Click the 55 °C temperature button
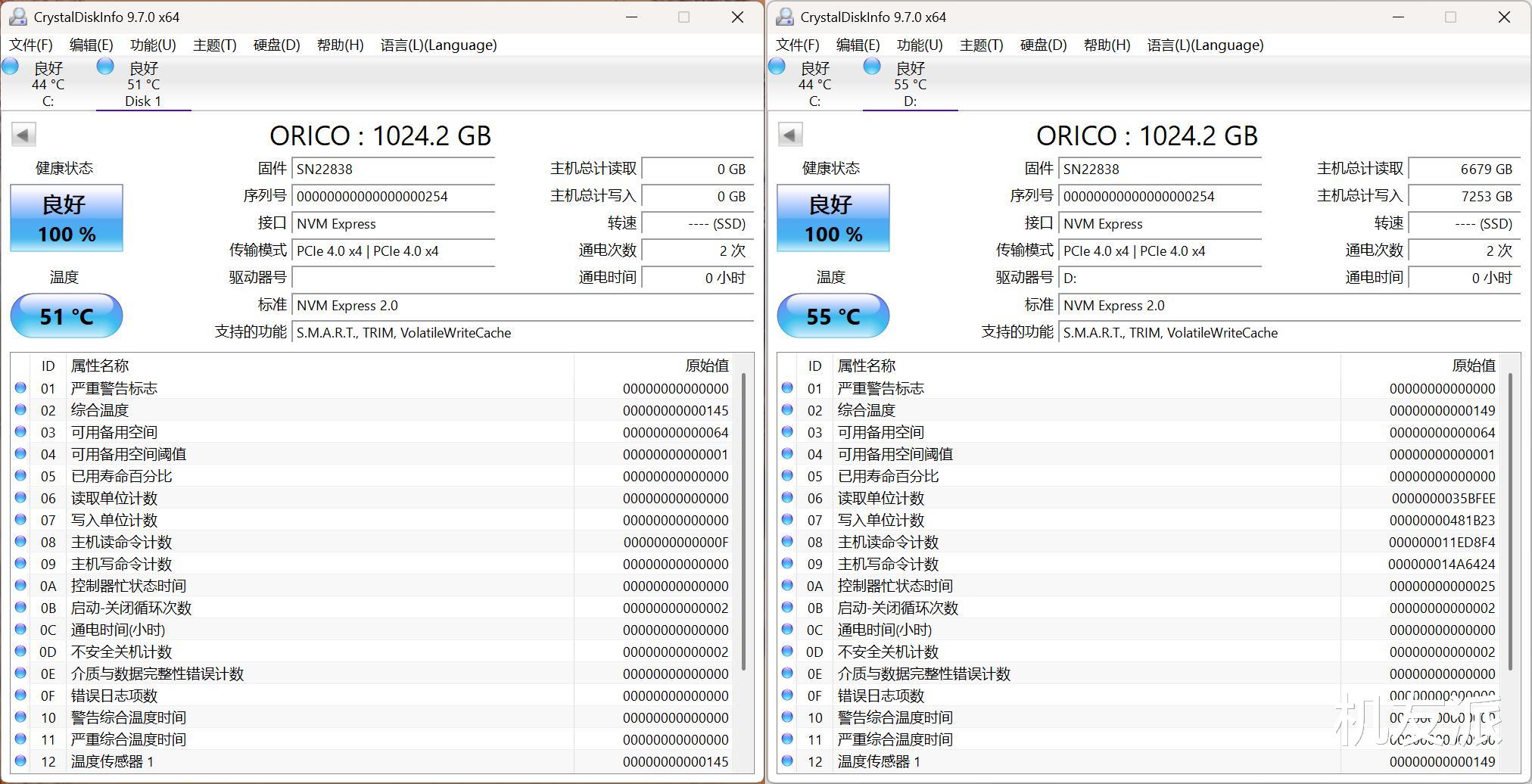 point(833,316)
